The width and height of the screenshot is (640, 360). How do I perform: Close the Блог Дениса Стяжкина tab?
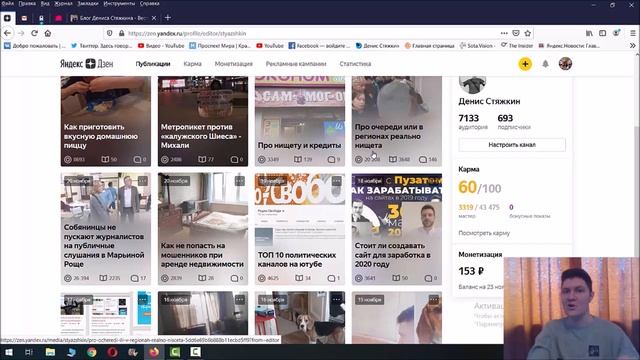click(x=154, y=18)
